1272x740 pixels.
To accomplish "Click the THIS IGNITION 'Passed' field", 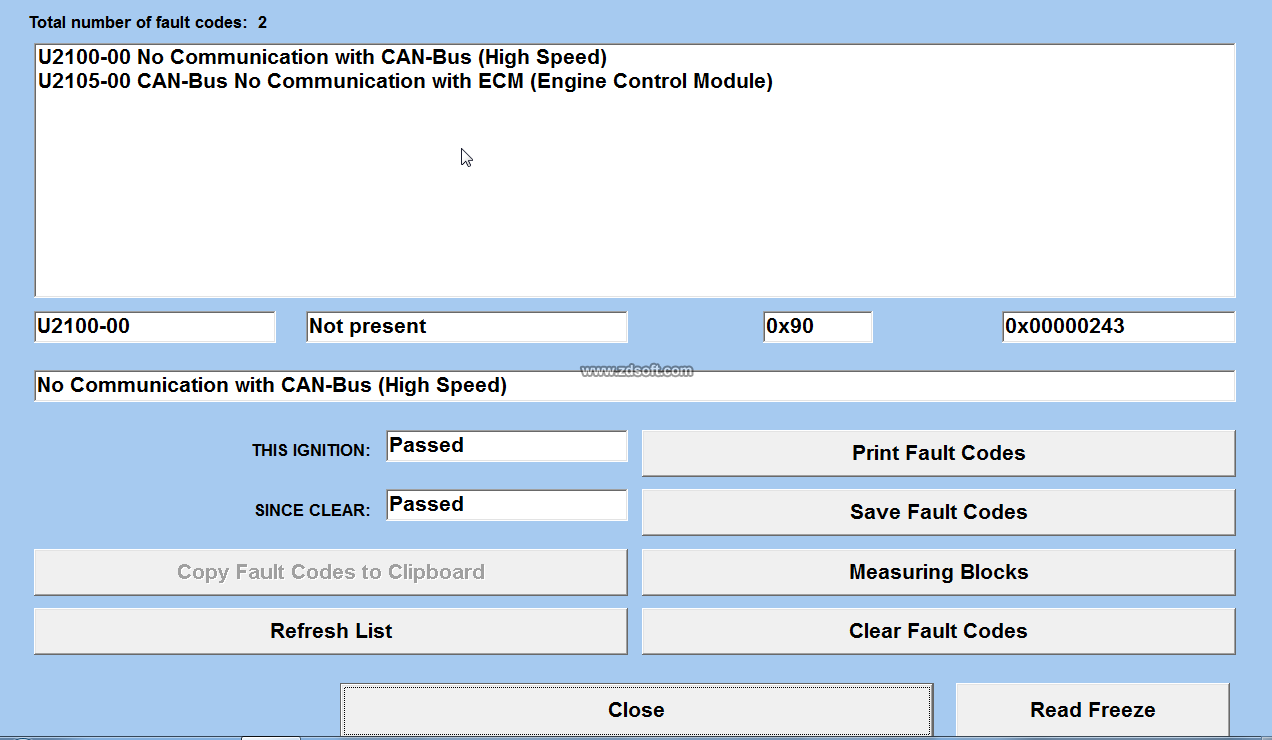I will tap(506, 446).
